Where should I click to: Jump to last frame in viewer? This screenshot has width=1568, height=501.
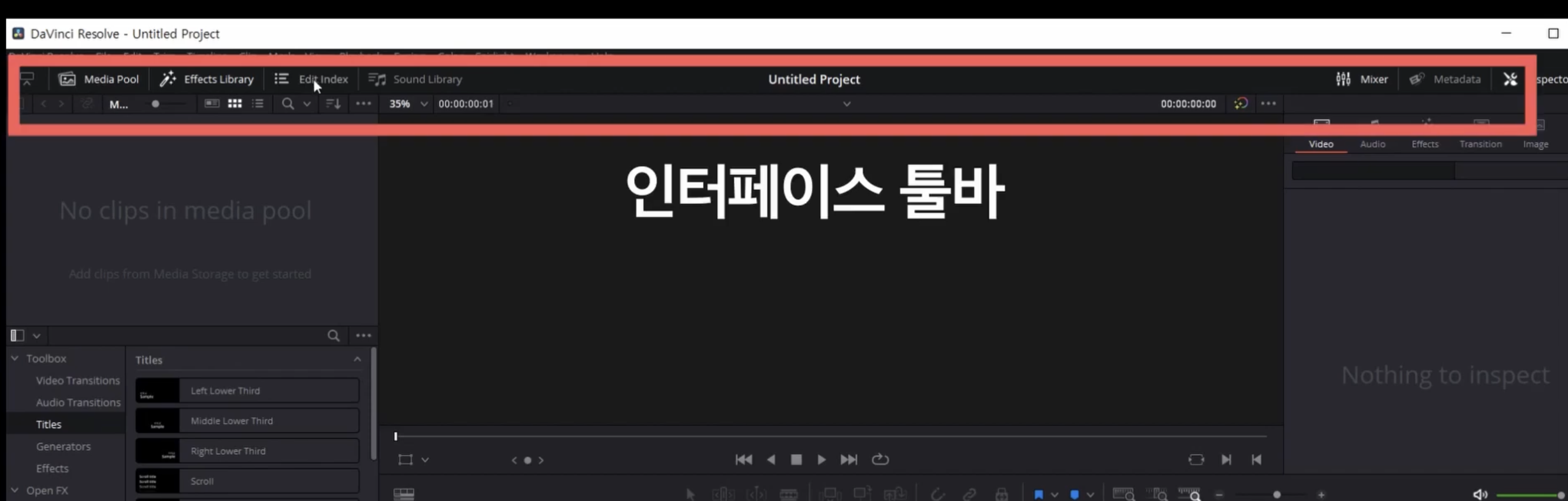[x=848, y=460]
